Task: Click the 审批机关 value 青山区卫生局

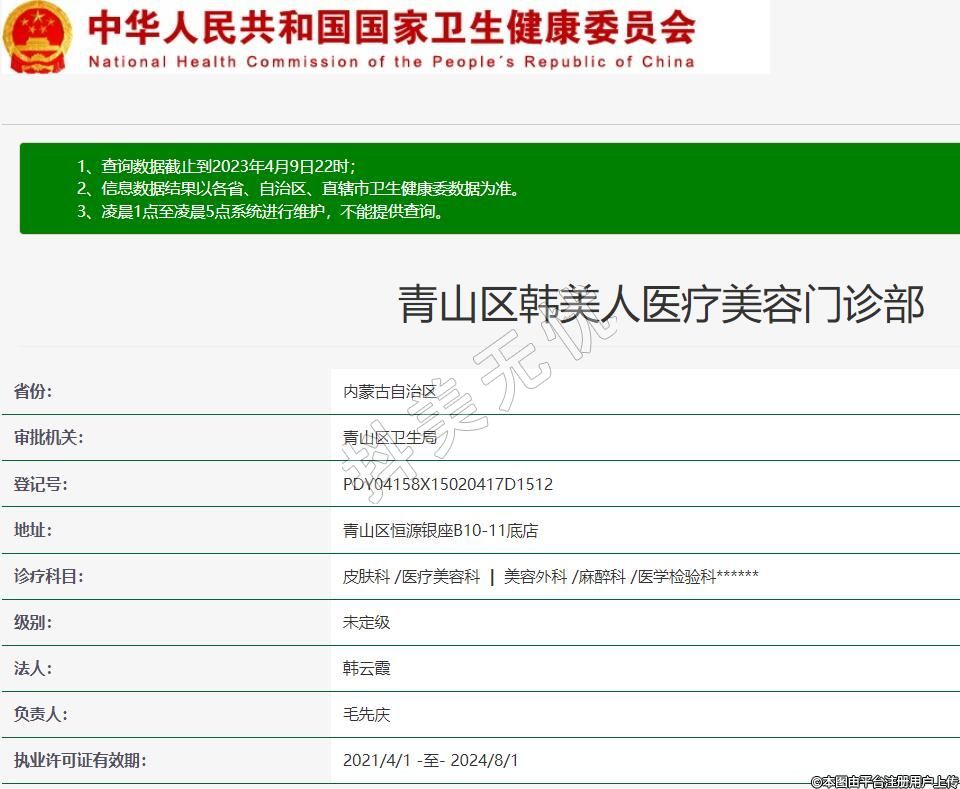Action: [x=390, y=438]
